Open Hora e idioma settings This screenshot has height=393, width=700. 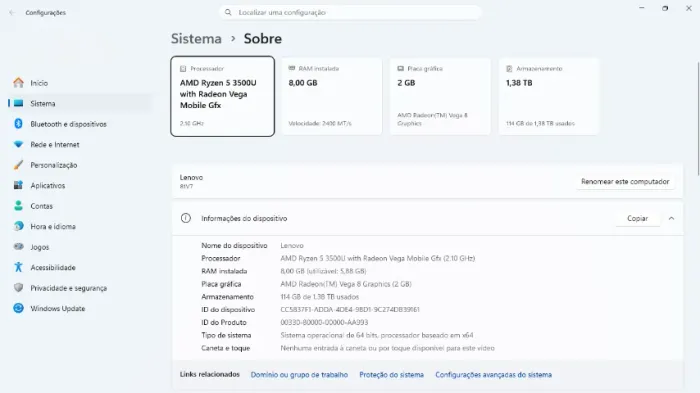pyautogui.click(x=80, y=226)
